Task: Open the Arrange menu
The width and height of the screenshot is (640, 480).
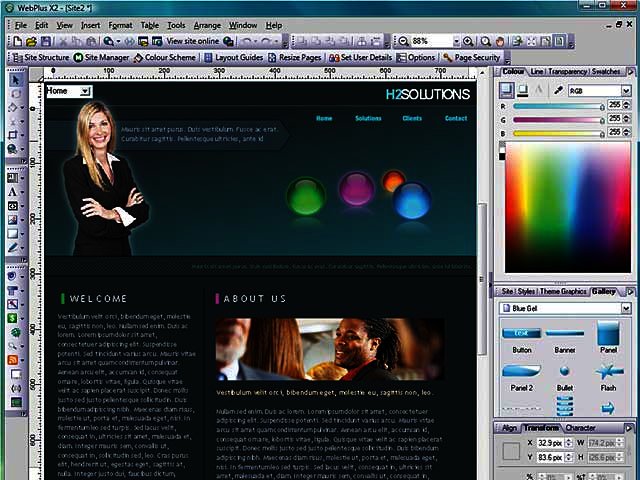Action: (207, 24)
